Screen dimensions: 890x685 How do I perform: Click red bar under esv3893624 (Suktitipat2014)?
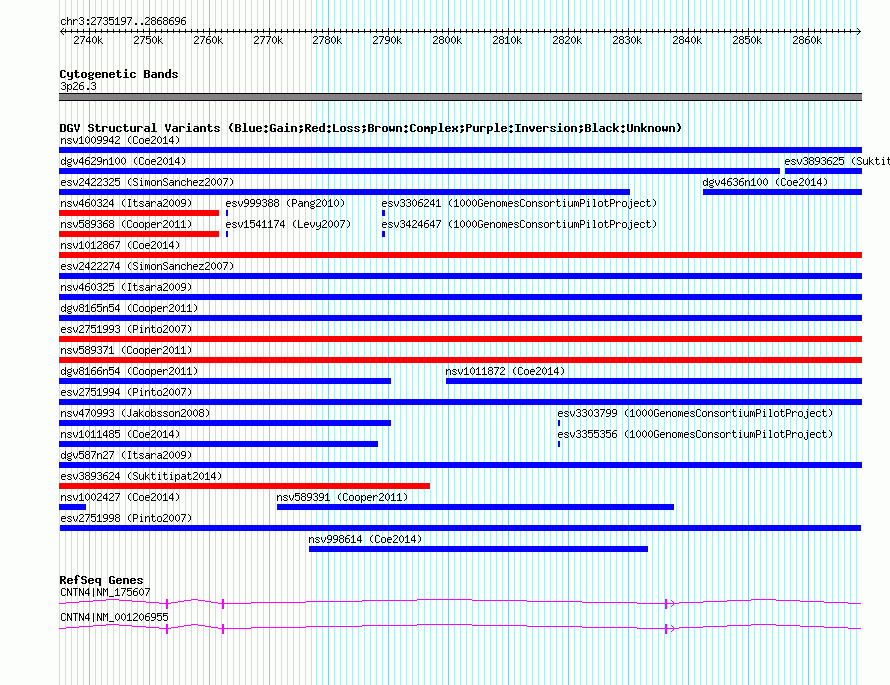point(245,486)
